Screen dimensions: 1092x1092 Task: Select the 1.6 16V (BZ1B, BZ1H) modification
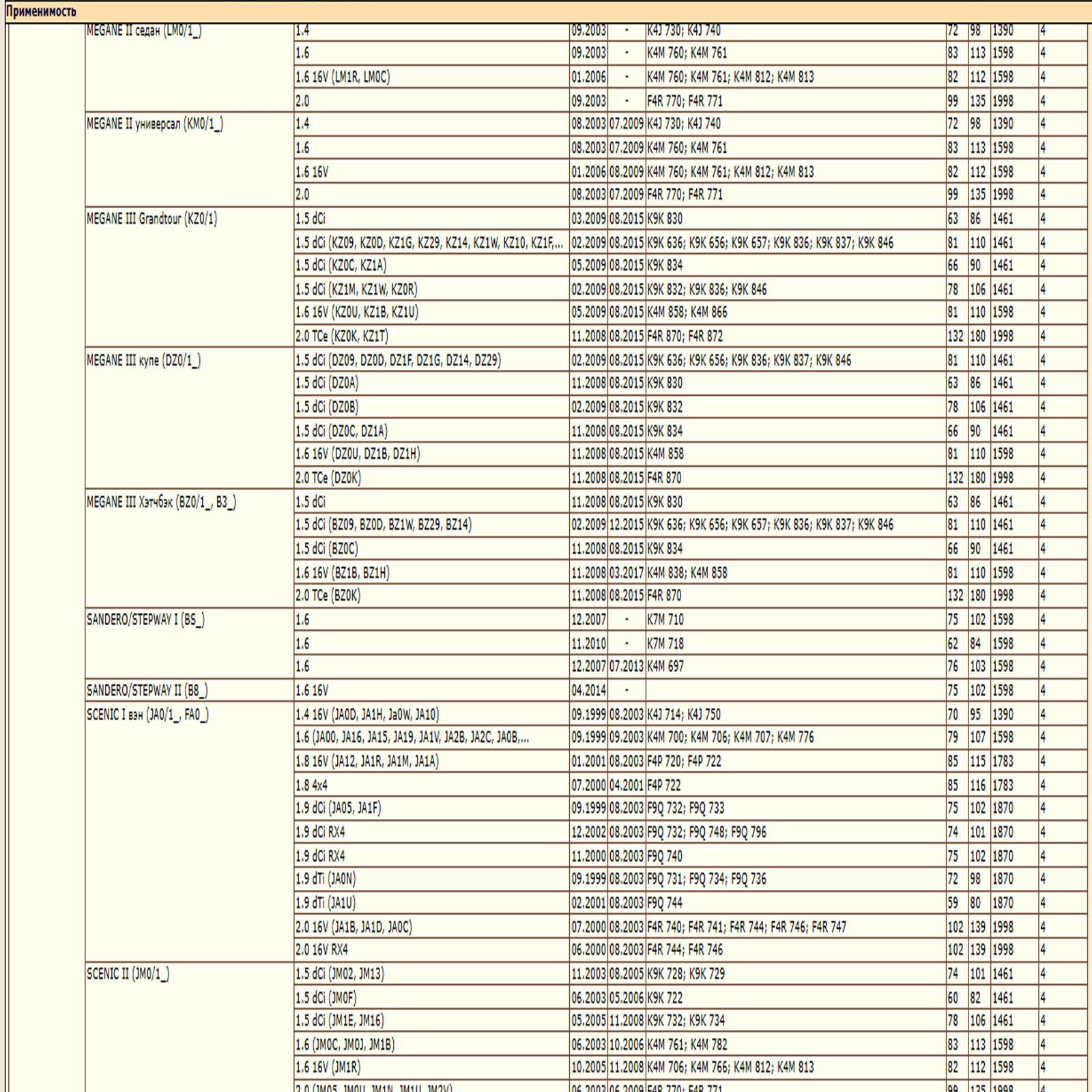click(343, 573)
